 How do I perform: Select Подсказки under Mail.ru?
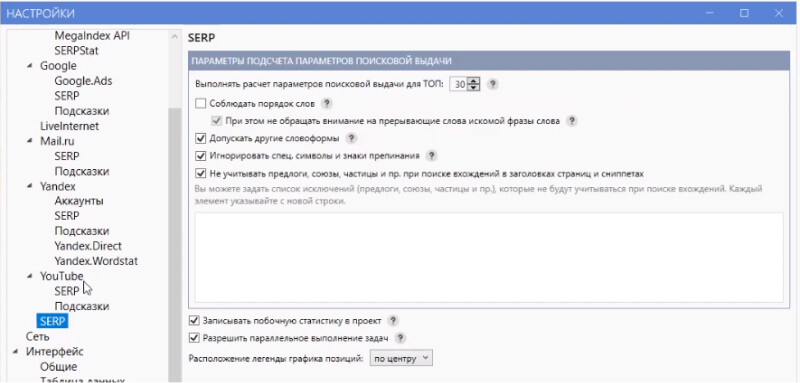pos(82,171)
